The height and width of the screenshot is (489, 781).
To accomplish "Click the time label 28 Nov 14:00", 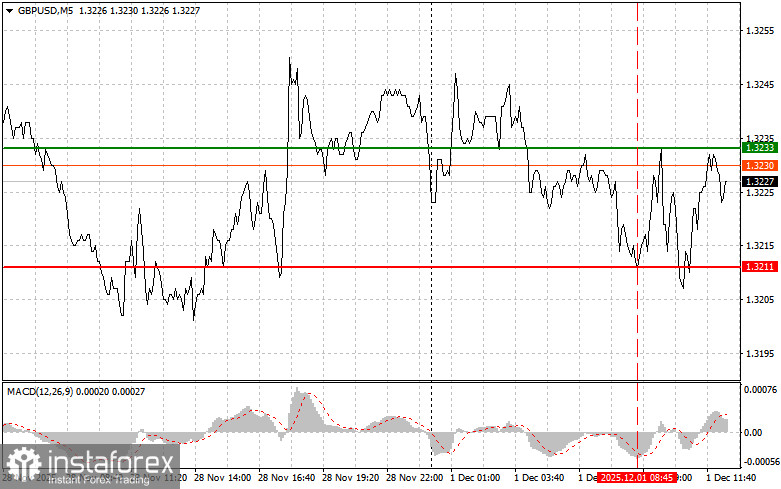I will click(x=223, y=478).
